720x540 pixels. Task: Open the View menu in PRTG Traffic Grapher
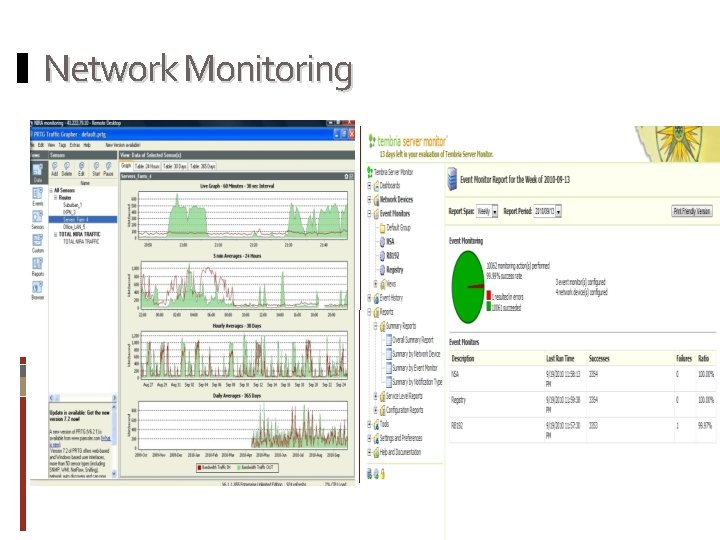(51, 145)
